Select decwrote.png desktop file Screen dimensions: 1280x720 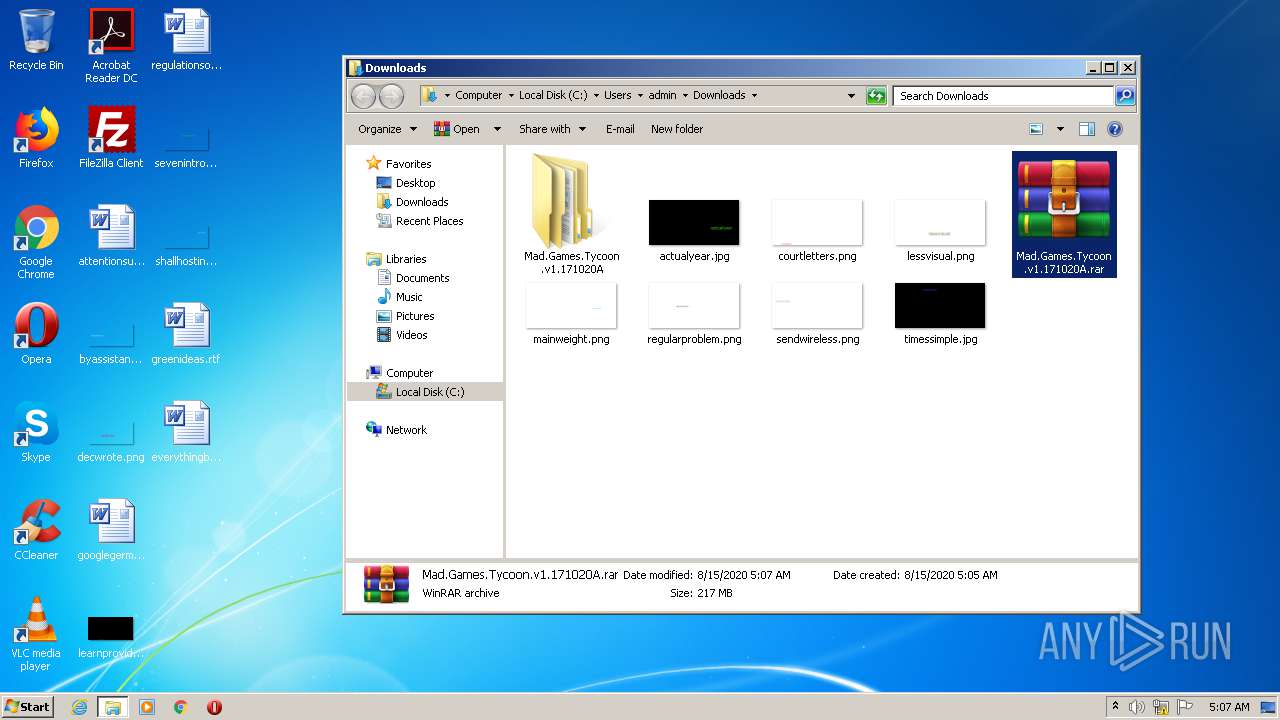coord(111,440)
